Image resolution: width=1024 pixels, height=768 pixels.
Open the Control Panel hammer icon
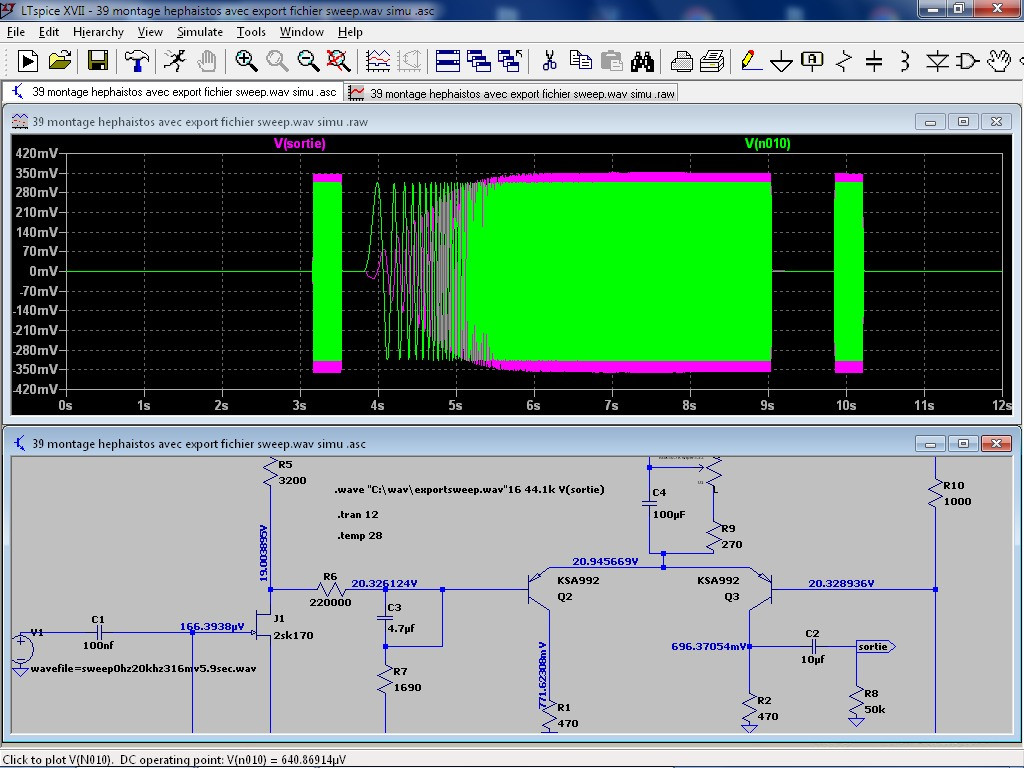(x=136, y=61)
